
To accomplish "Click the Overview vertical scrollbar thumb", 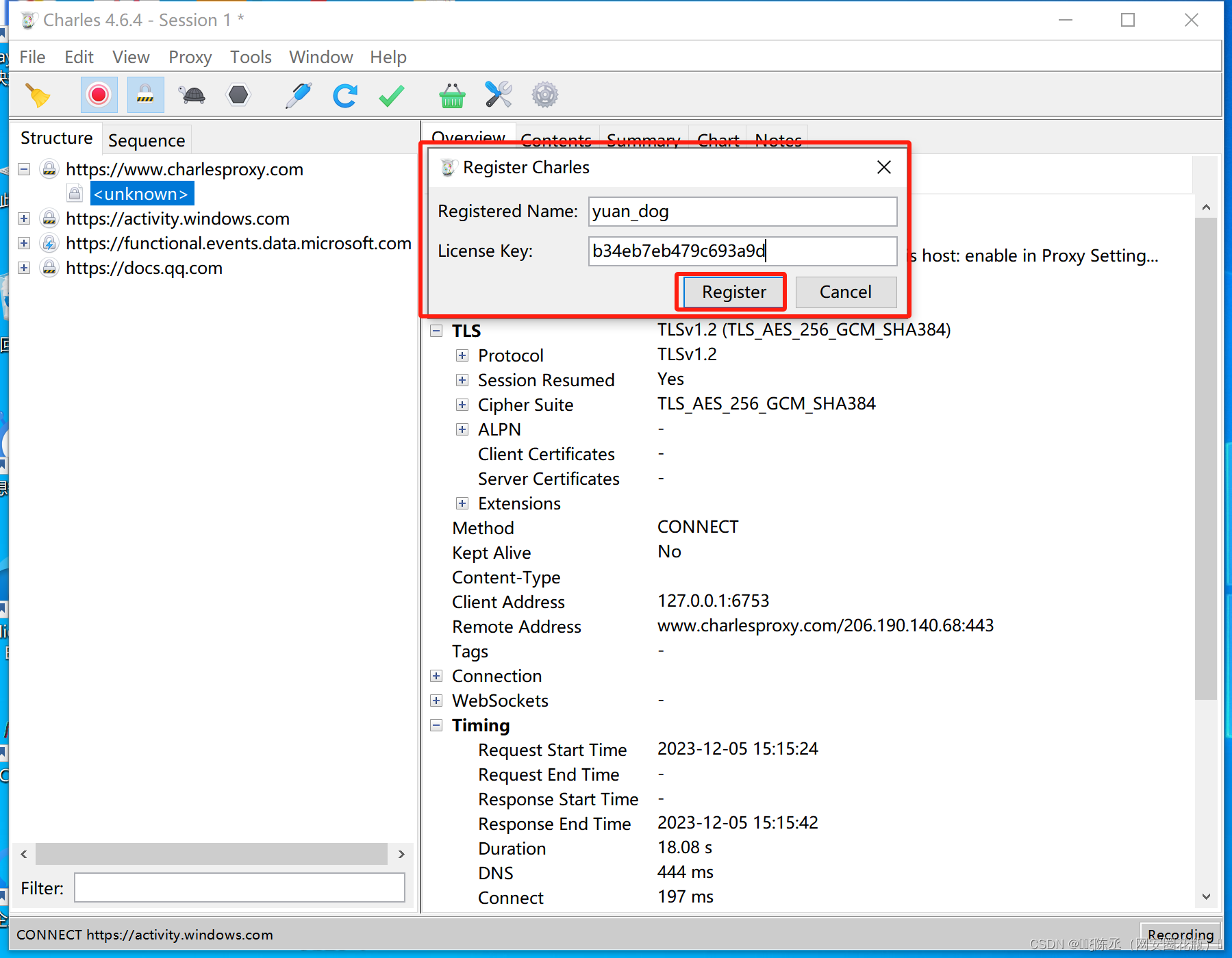I will tap(1206, 459).
